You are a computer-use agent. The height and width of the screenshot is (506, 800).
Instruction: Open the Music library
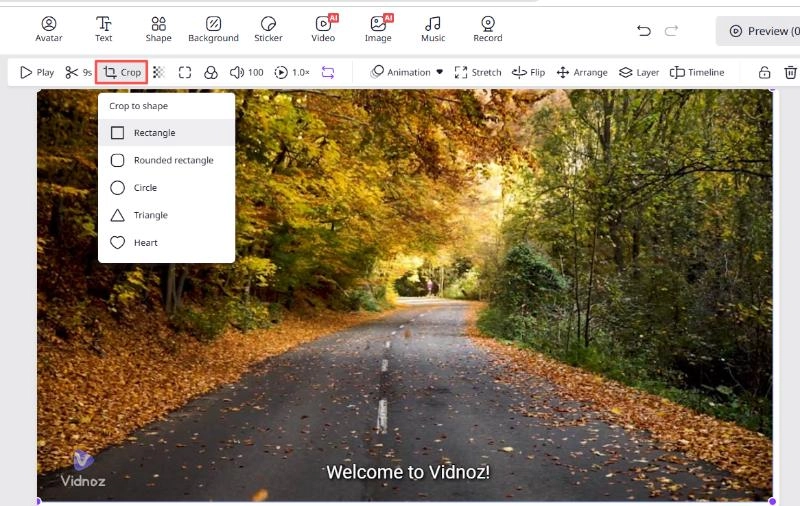pos(433,29)
